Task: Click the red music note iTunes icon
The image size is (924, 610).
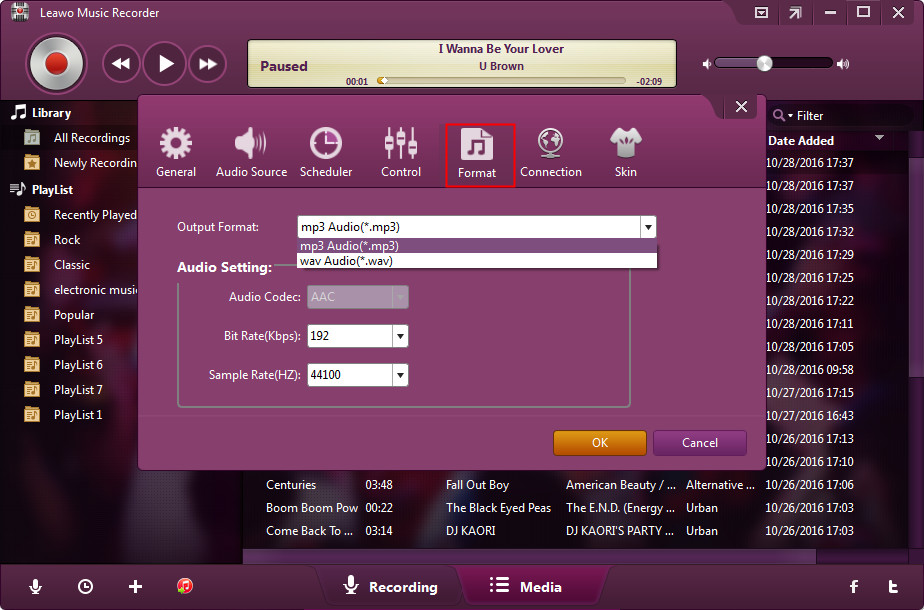Action: point(185,586)
